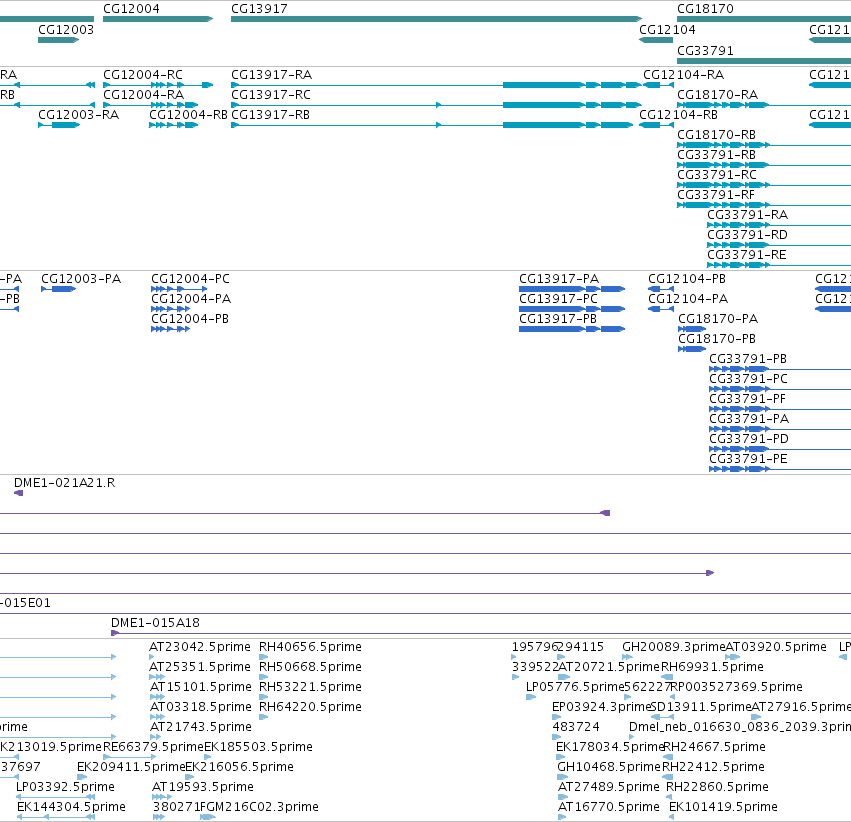Click EST label RH64220.5prime
851x822 pixels.
pyautogui.click(x=310, y=708)
